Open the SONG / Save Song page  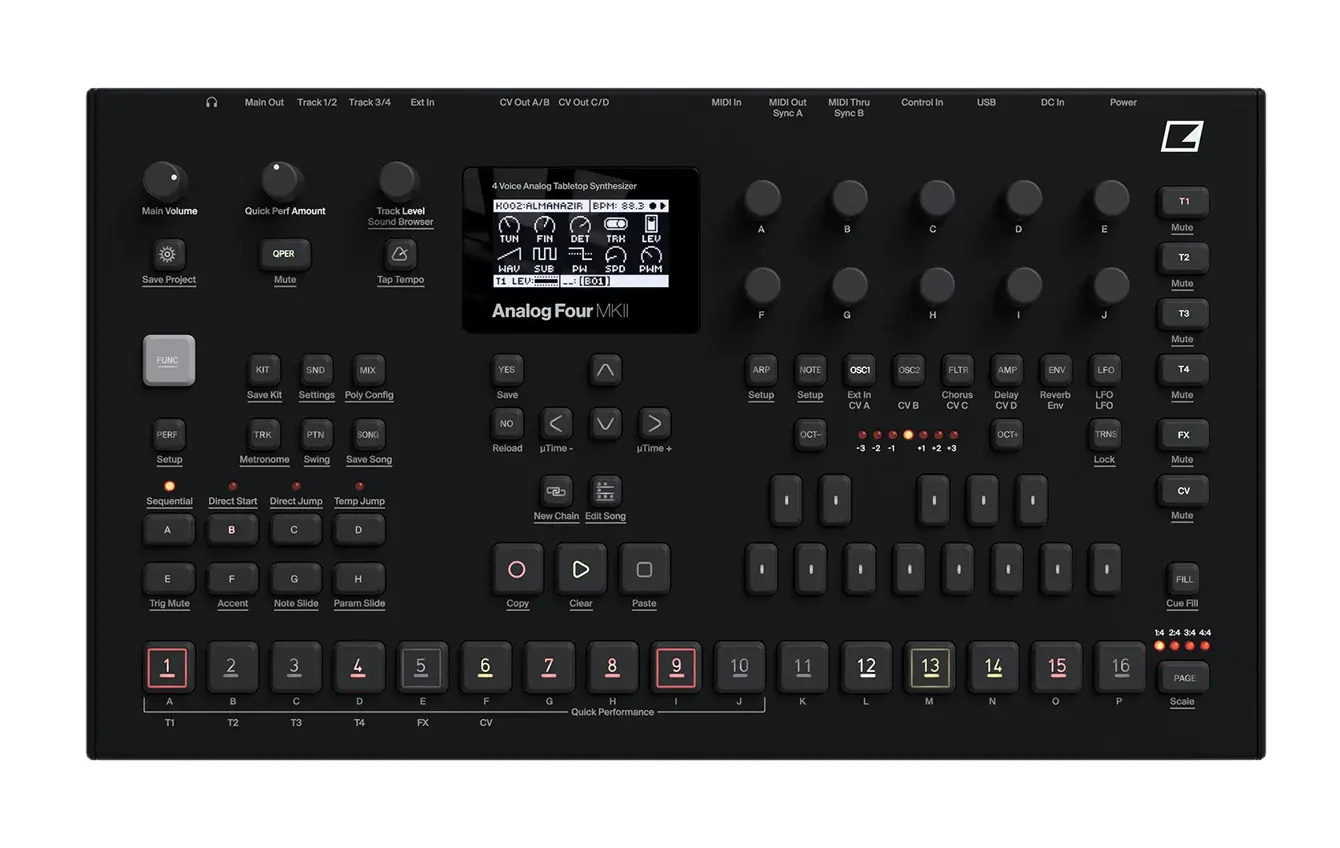(x=368, y=434)
